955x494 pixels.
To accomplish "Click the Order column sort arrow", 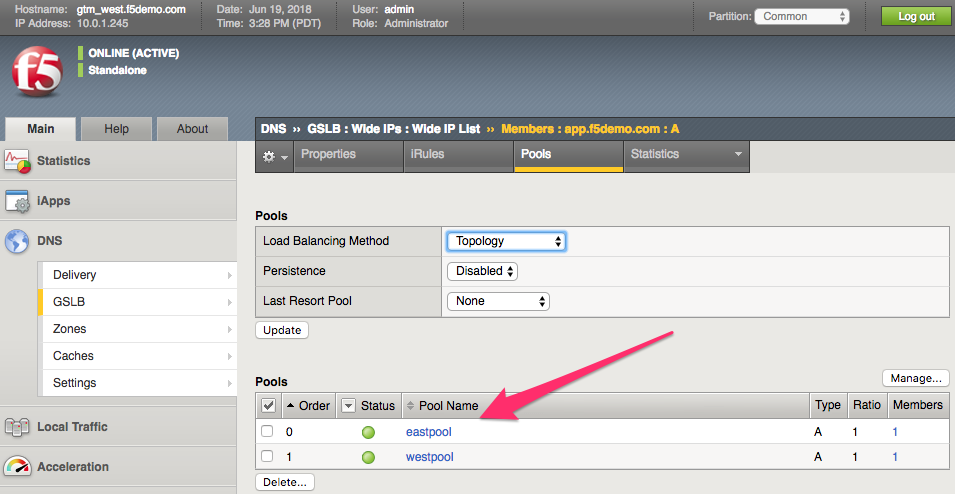I will click(291, 406).
